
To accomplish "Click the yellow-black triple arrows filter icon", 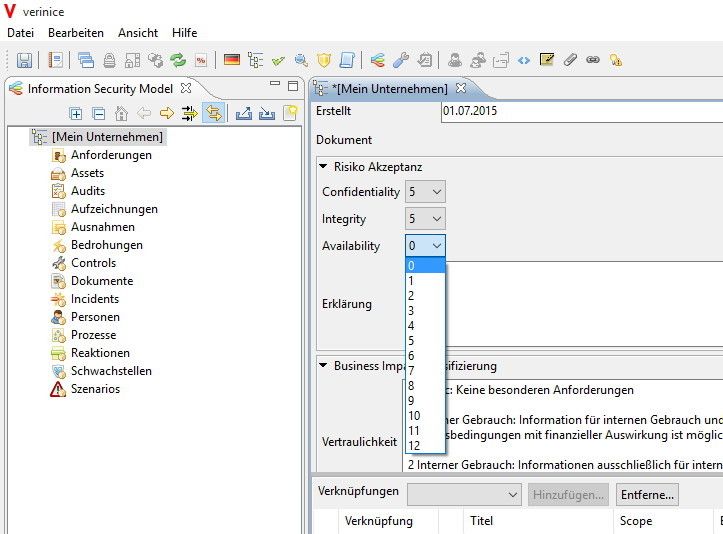I will [x=190, y=113].
